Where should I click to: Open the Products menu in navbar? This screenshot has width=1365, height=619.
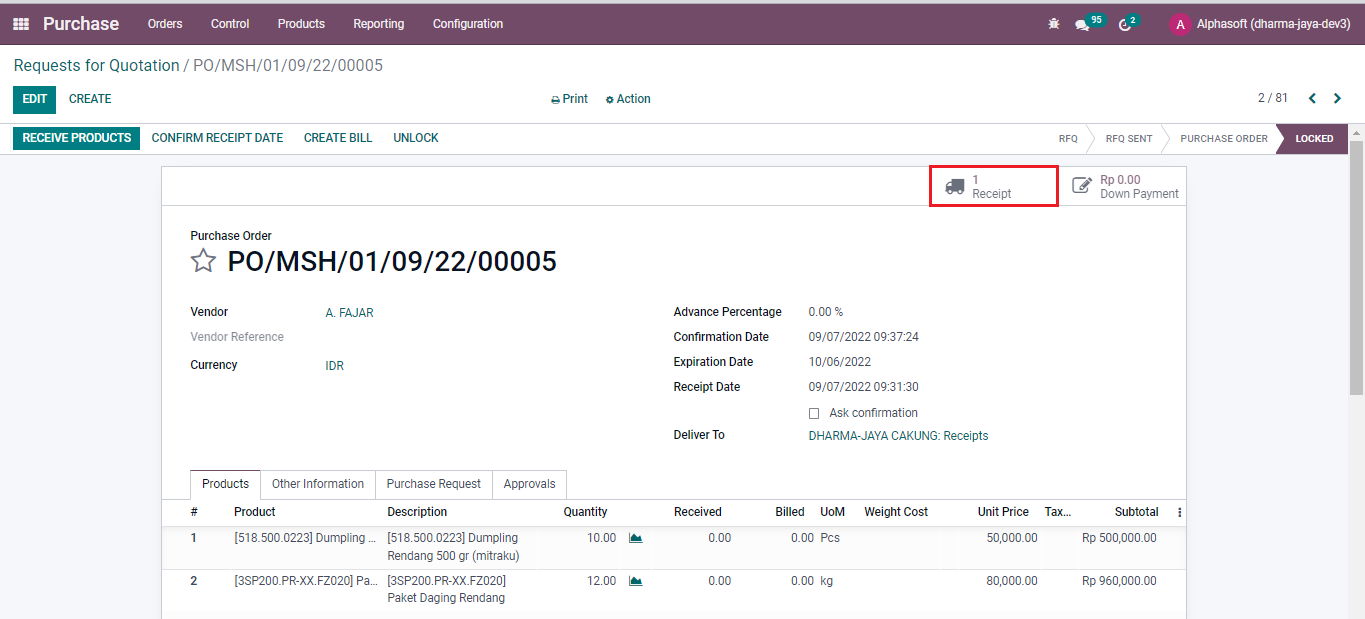click(x=301, y=24)
